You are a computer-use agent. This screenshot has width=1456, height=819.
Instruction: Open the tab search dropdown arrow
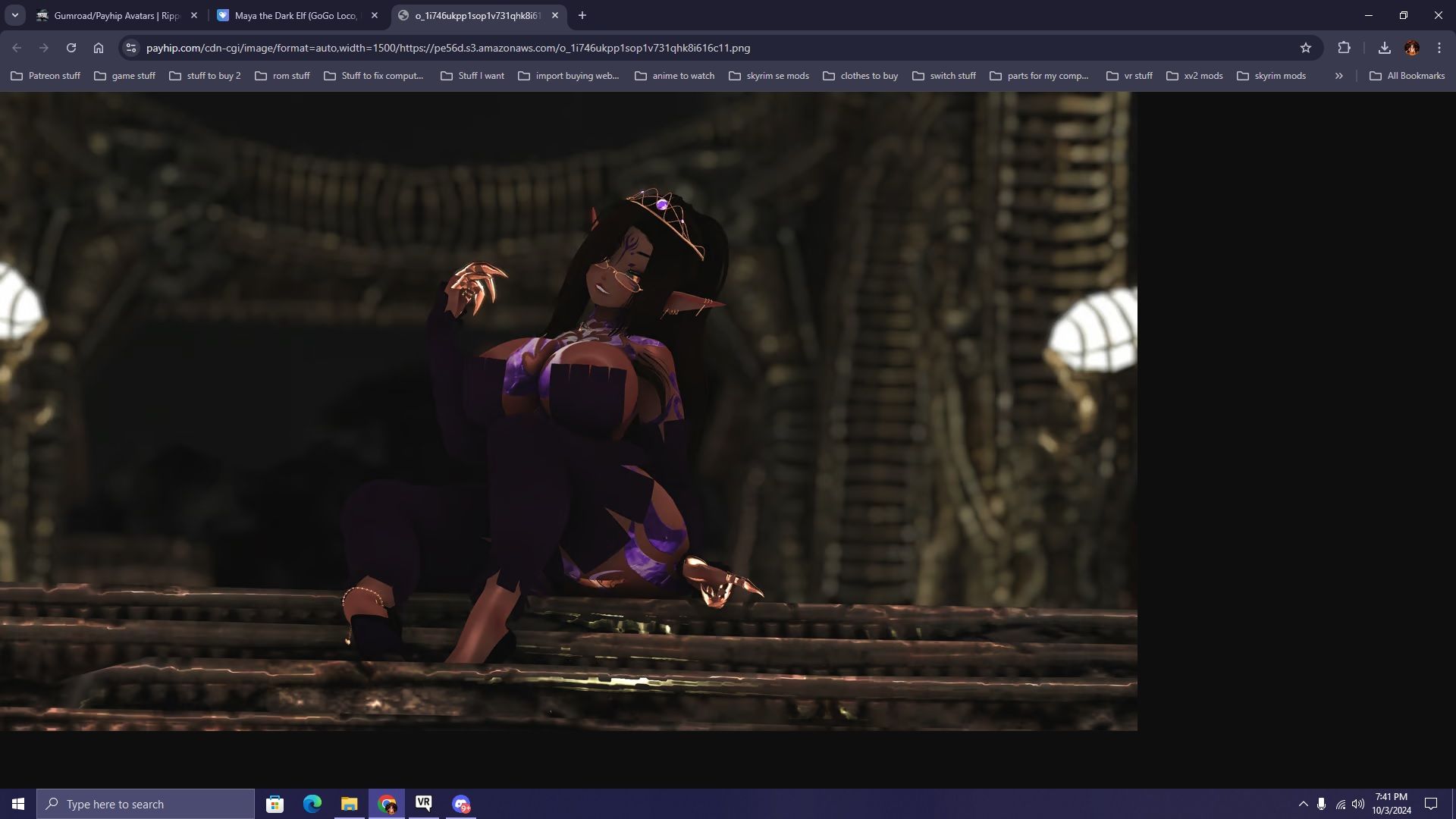tap(14, 15)
